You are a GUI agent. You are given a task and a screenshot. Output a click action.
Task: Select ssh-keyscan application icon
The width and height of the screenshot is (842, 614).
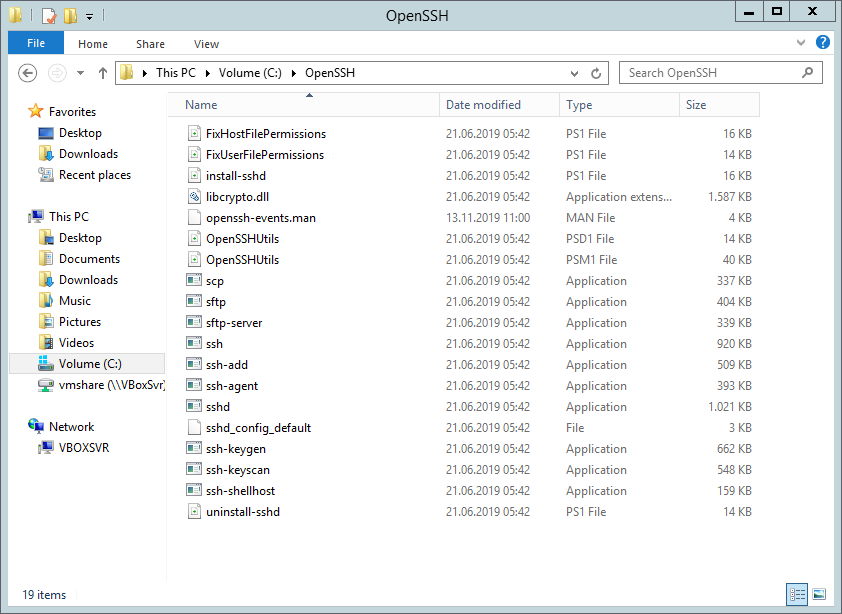pos(194,468)
